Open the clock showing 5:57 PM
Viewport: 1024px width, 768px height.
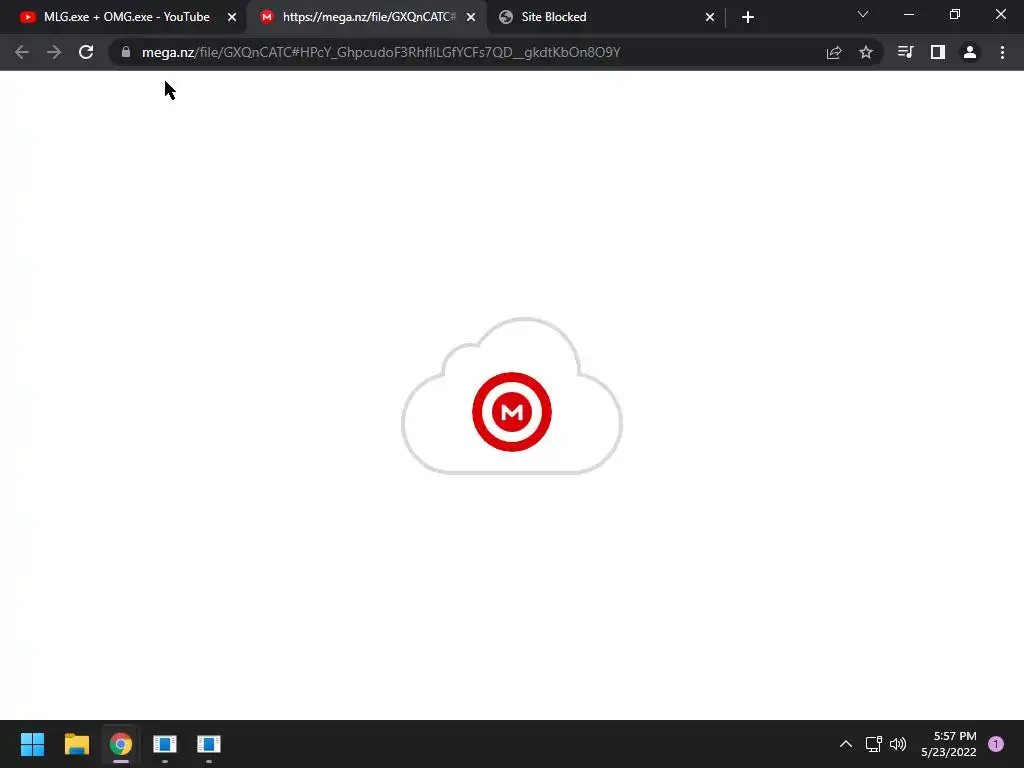(949, 744)
